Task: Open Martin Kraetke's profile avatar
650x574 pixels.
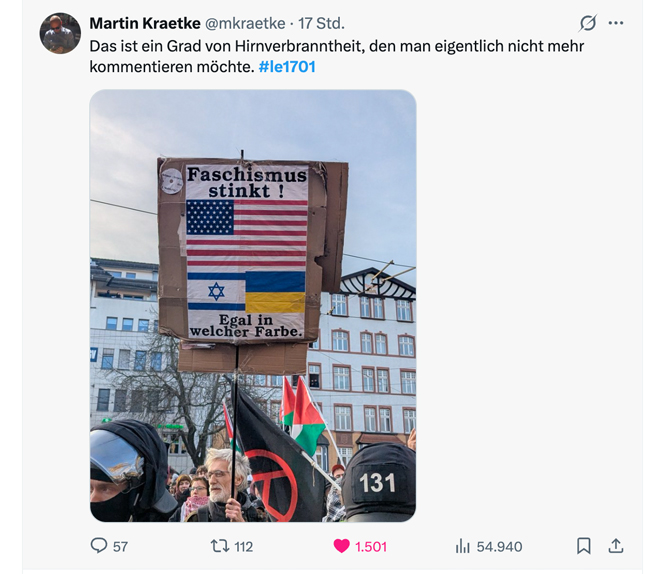Action: [60, 33]
